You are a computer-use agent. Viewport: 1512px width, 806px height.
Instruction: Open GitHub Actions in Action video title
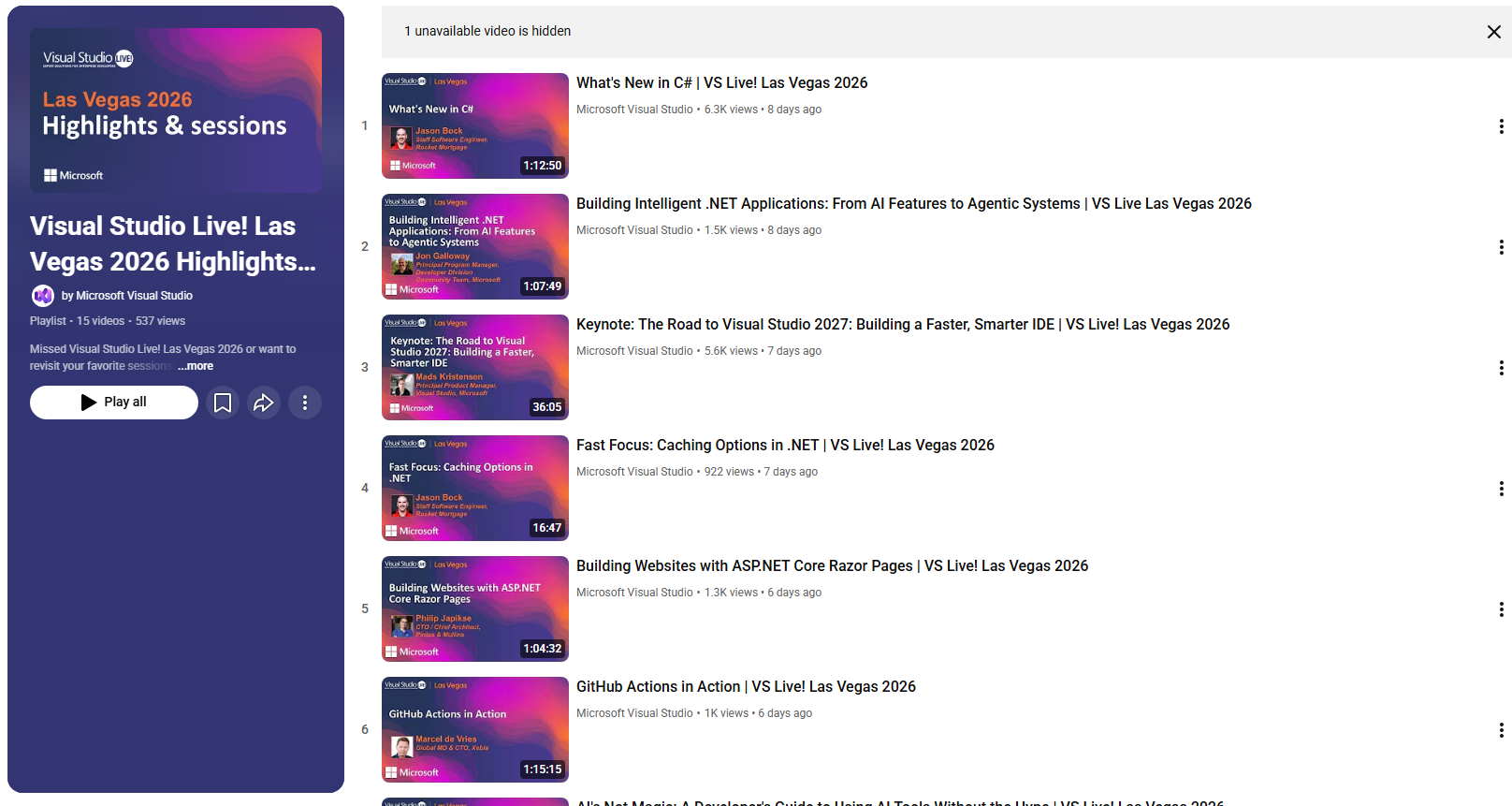click(x=746, y=687)
